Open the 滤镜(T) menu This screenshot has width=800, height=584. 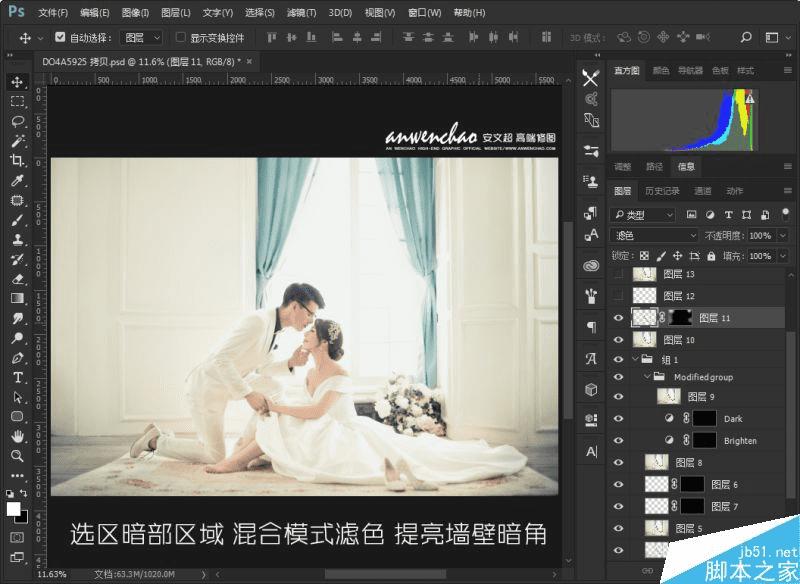[x=302, y=13]
